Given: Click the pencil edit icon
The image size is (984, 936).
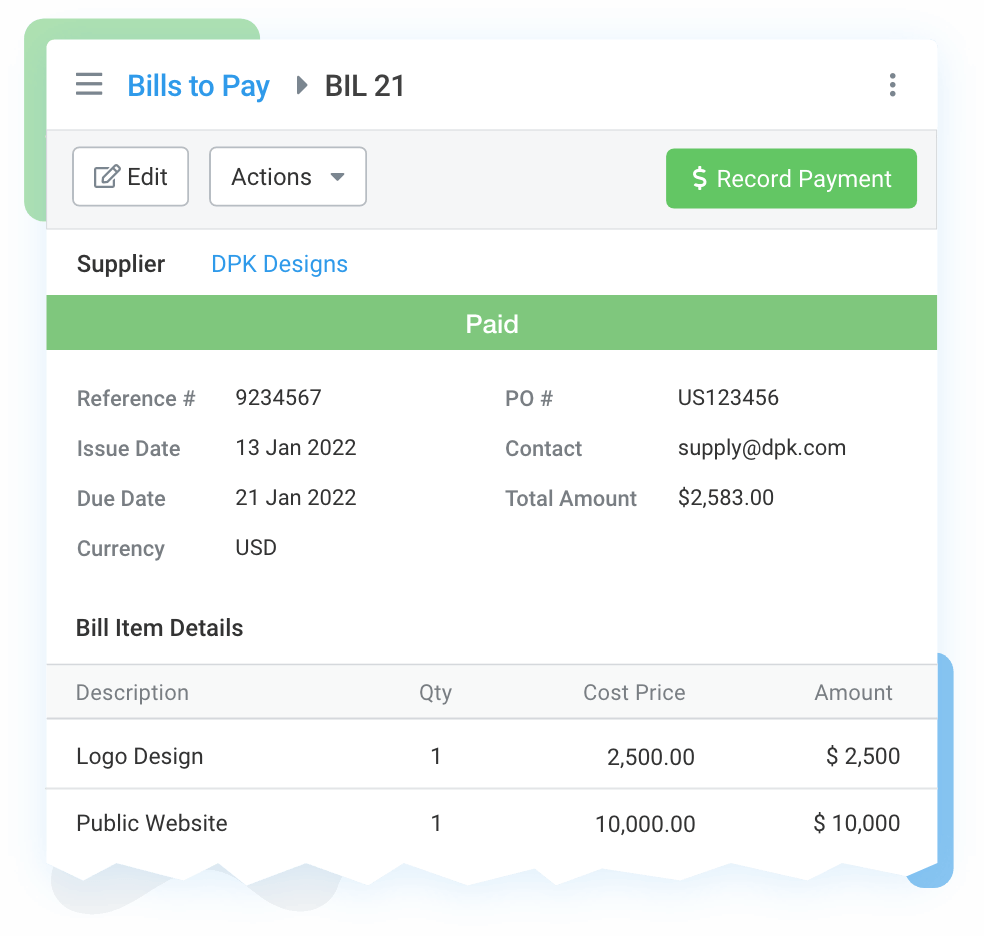Looking at the screenshot, I should coord(106,177).
